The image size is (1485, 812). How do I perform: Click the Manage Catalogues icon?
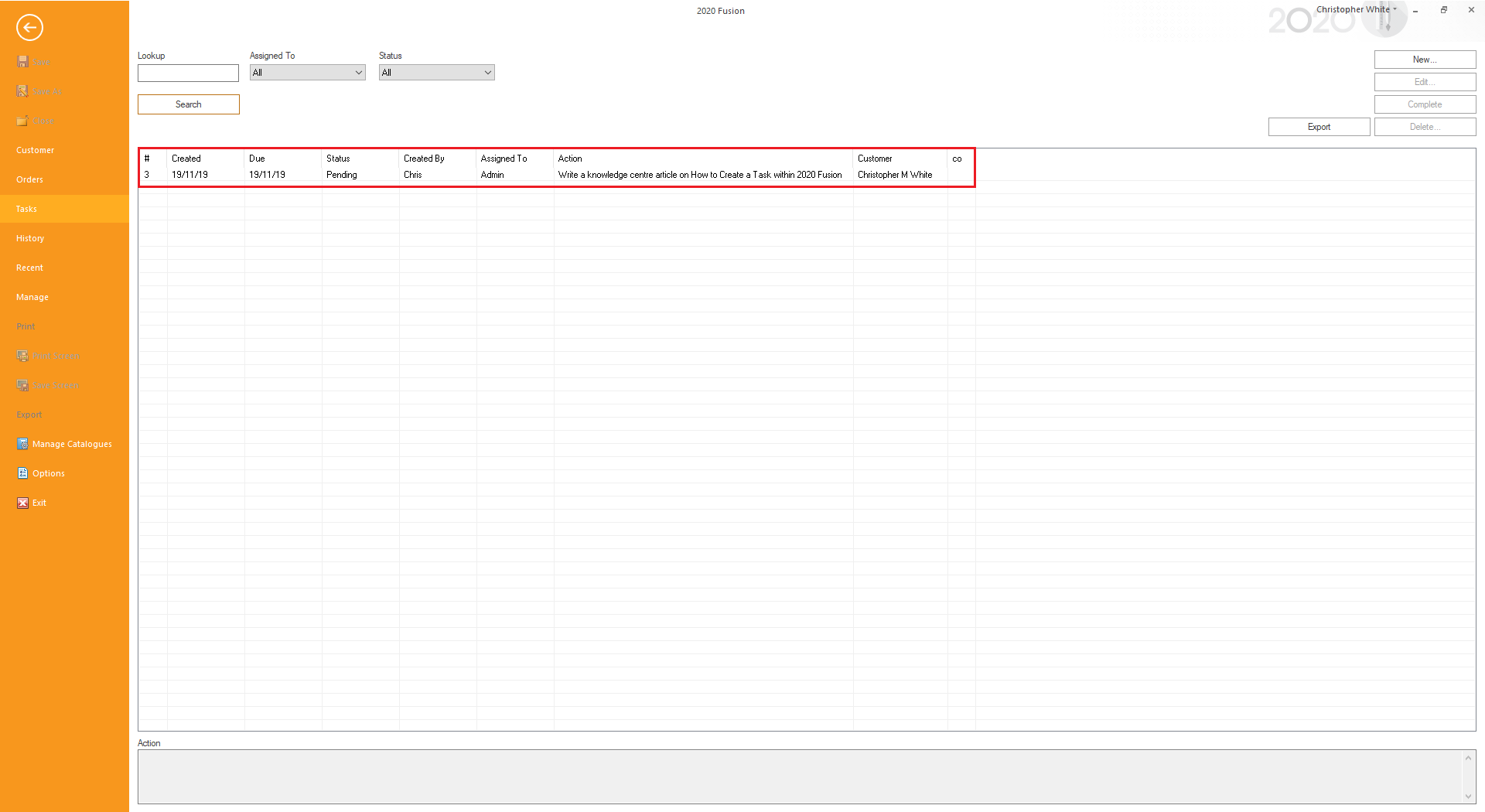[22, 443]
